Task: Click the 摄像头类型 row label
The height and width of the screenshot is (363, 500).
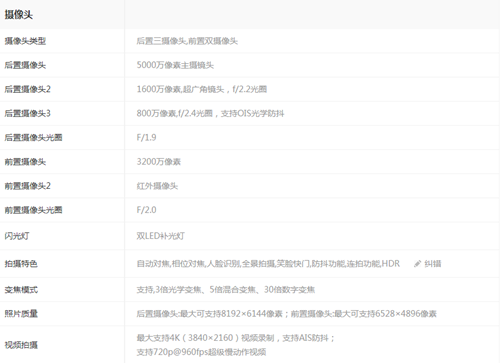Action: tap(25, 41)
